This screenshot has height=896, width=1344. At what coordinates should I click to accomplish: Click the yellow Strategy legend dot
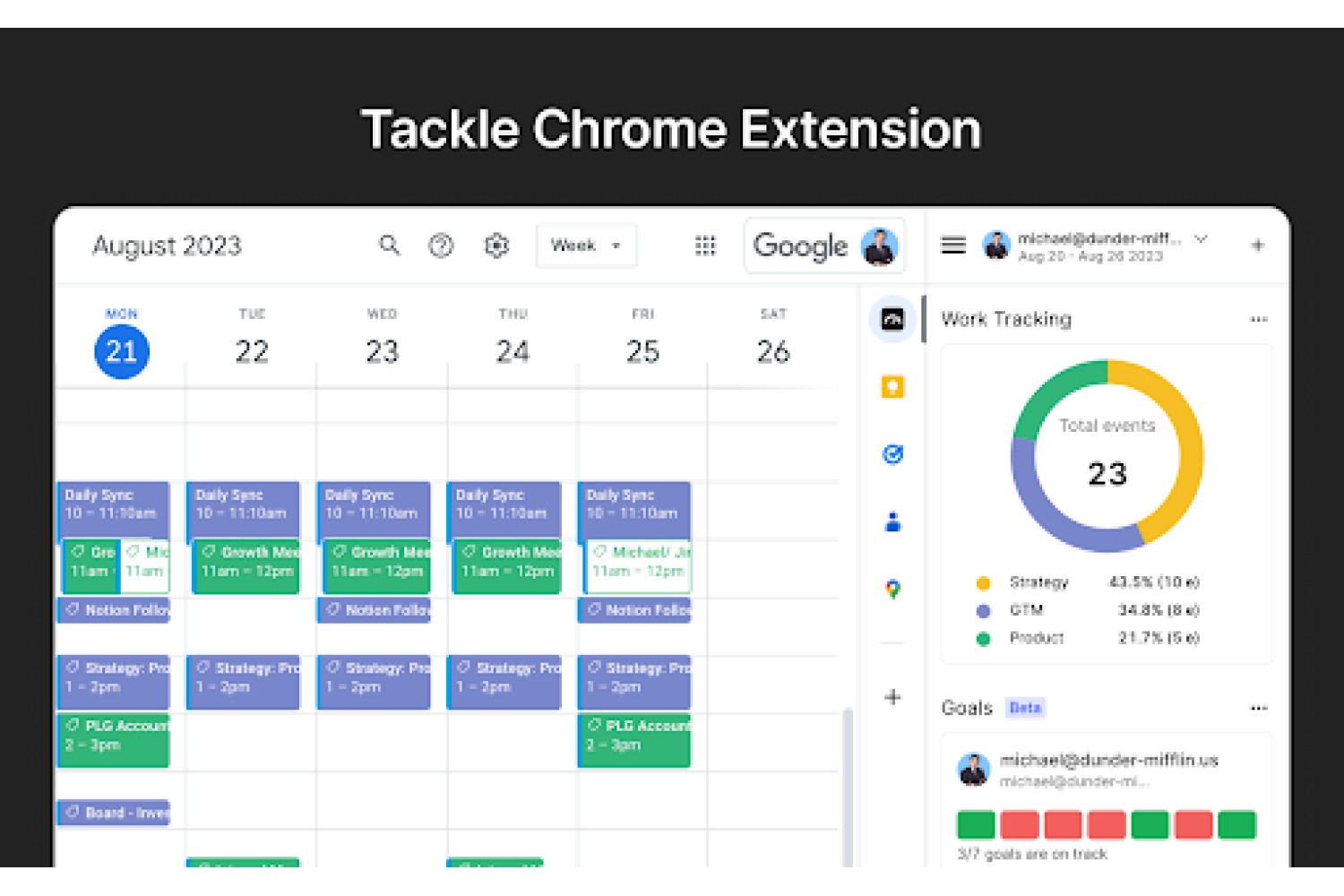click(983, 583)
